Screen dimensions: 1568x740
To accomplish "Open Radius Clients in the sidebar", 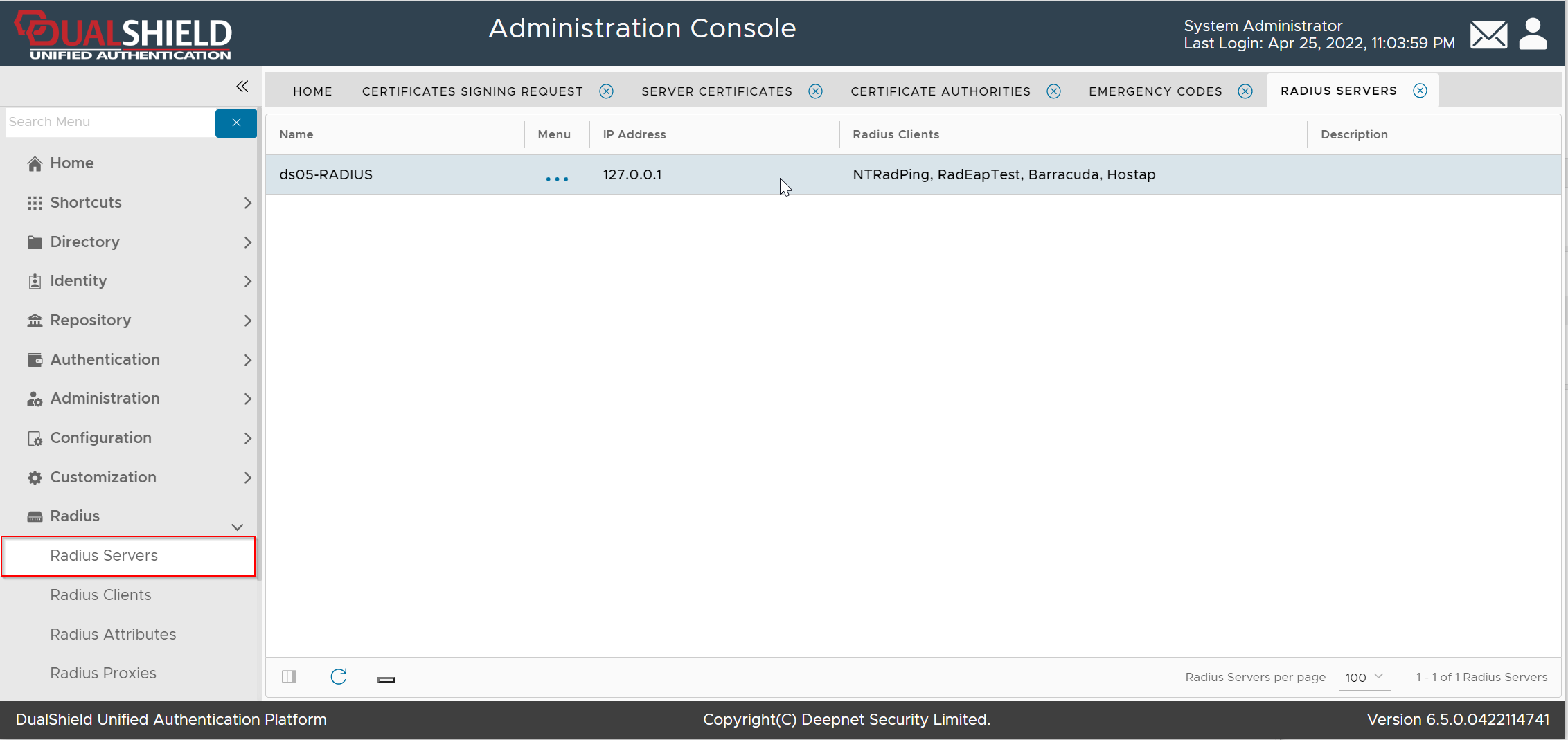I will click(100, 595).
